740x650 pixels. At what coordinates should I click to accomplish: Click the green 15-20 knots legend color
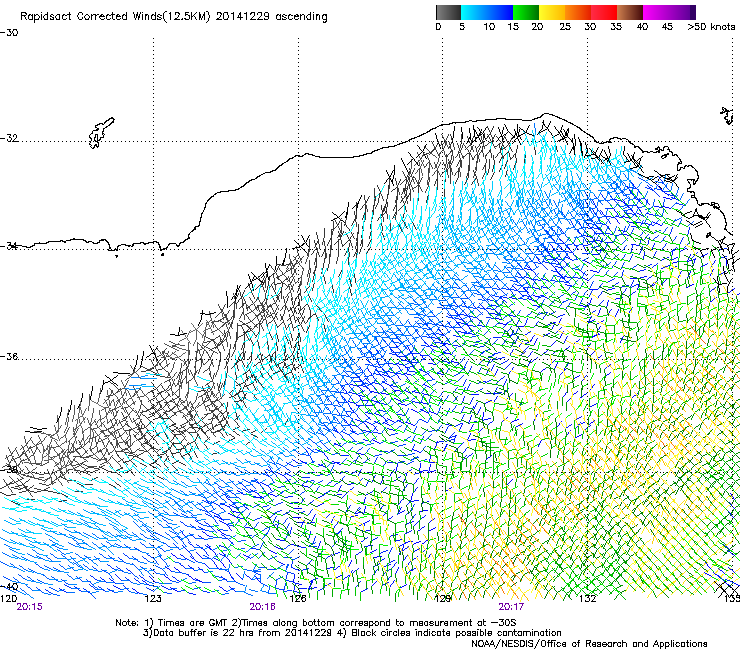pyautogui.click(x=526, y=12)
